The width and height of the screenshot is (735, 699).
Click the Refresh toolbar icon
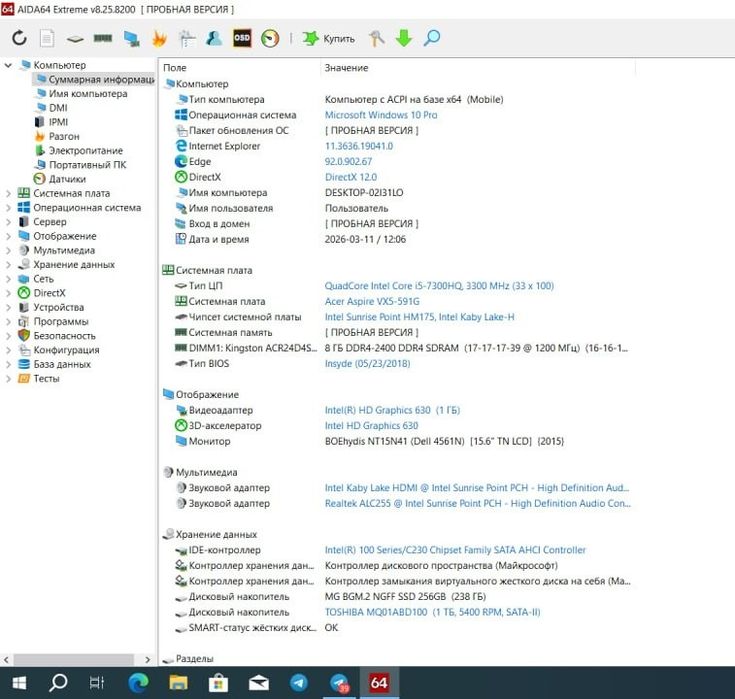(19, 38)
